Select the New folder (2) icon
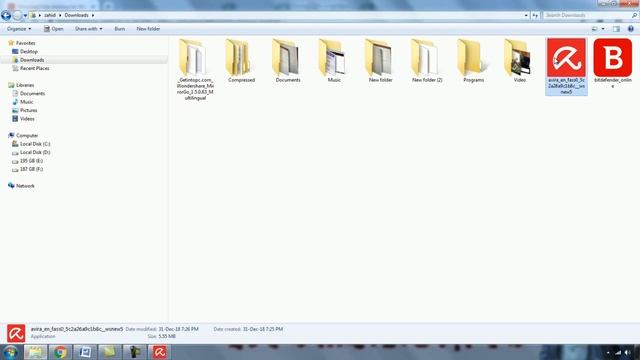The width and height of the screenshot is (640, 360). pyautogui.click(x=427, y=61)
